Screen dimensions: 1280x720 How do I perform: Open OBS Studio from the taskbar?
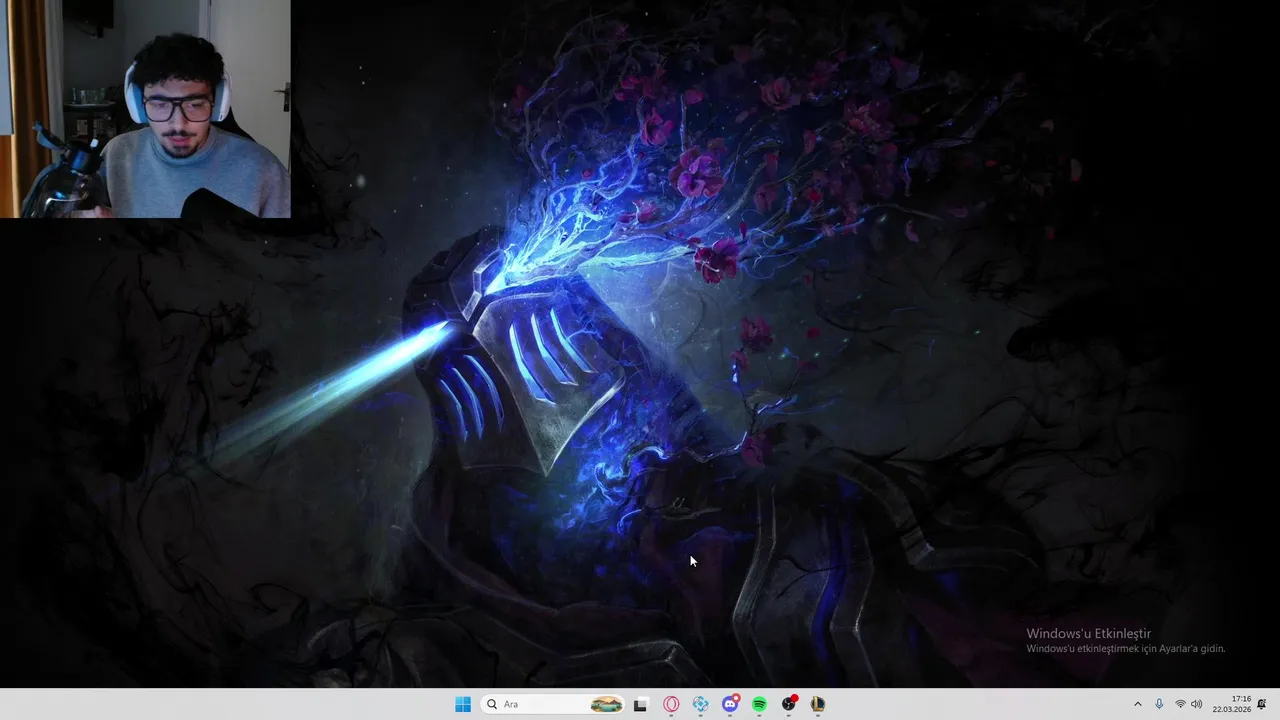click(789, 704)
